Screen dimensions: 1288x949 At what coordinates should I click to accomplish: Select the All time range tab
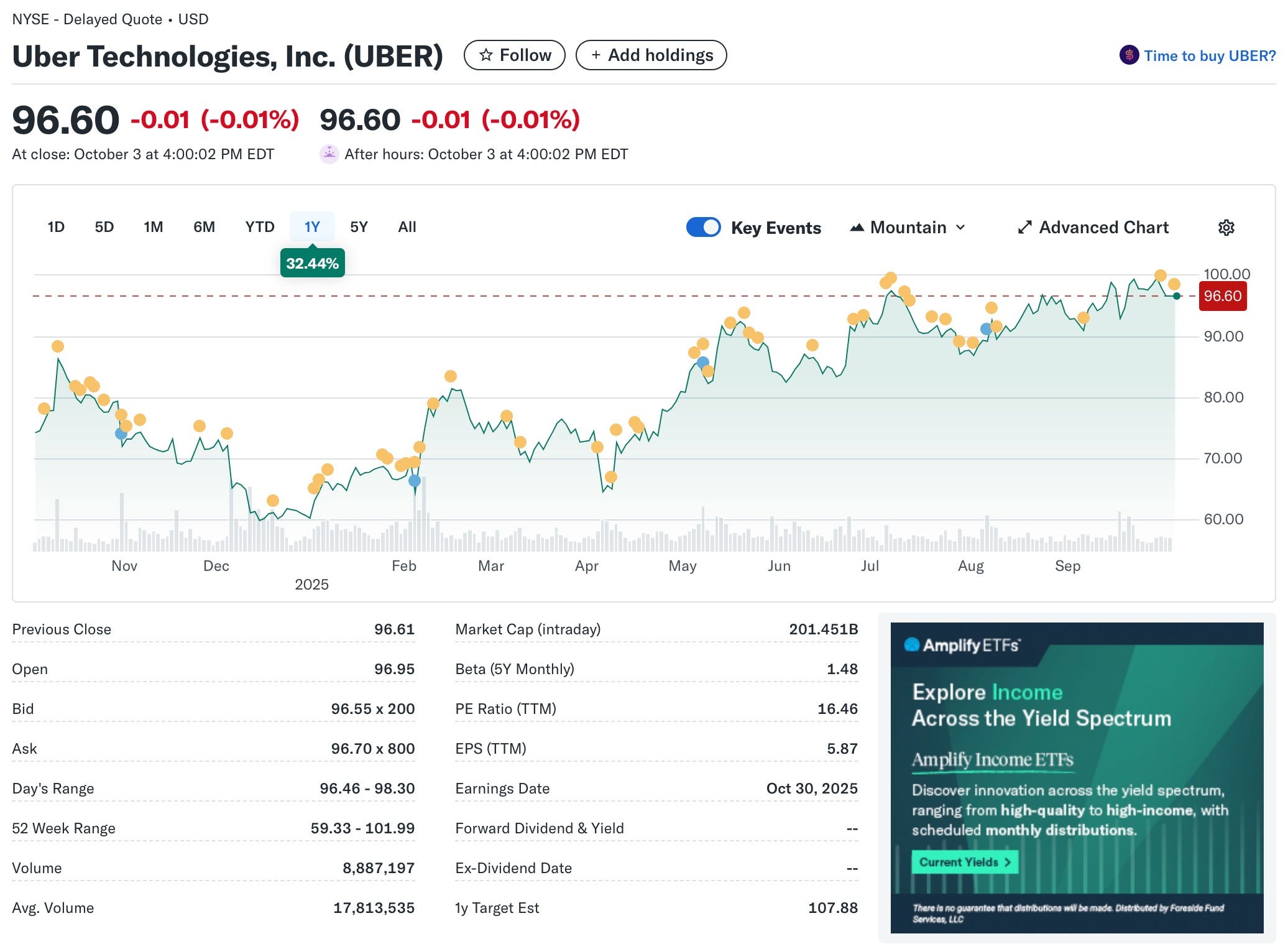[407, 227]
